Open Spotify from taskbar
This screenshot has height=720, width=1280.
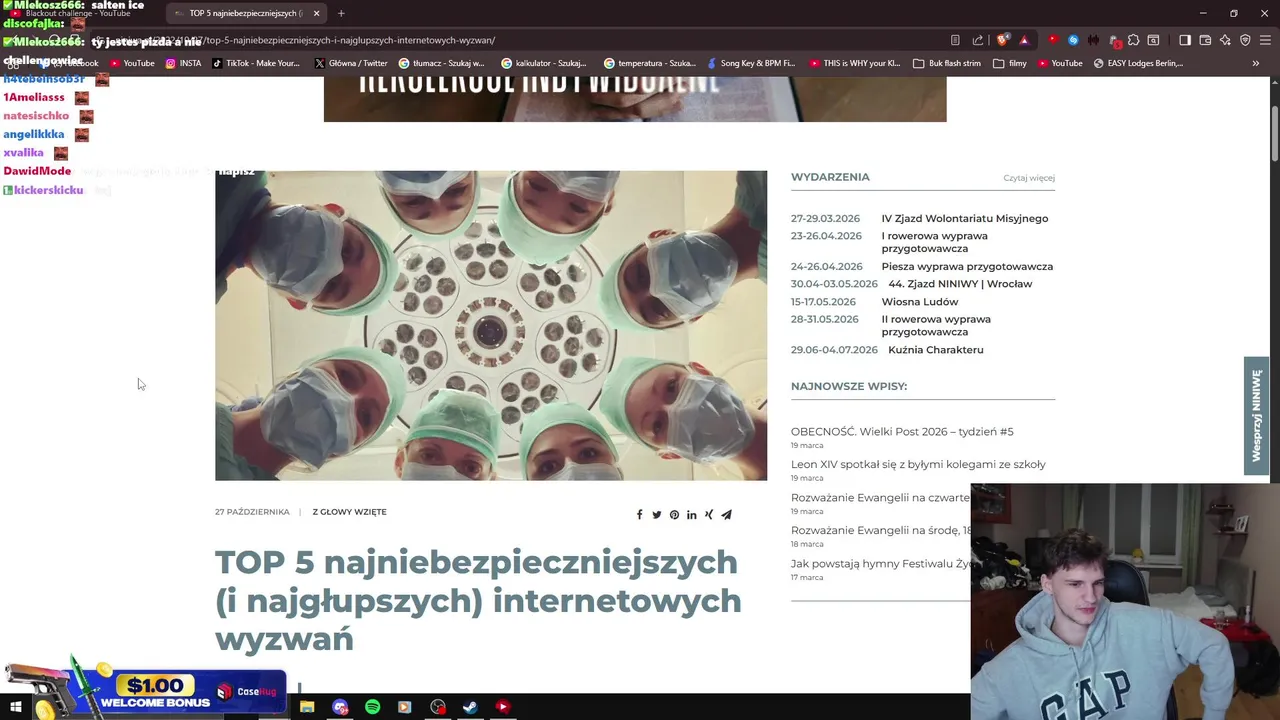(372, 707)
